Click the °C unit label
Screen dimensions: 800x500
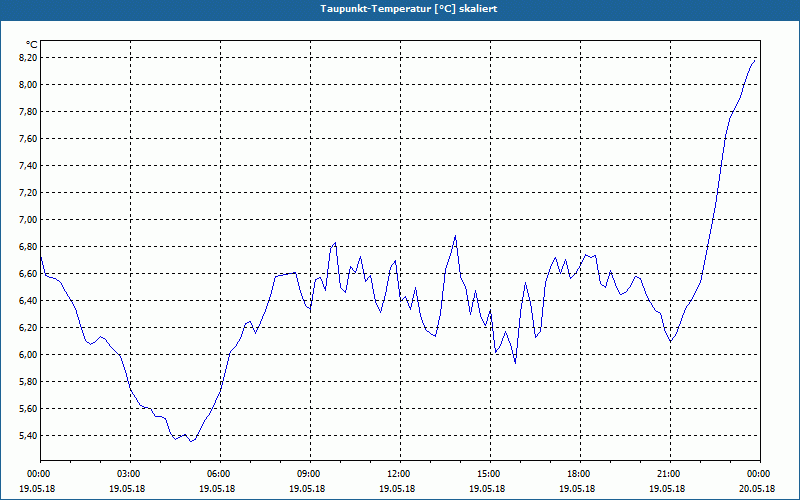31,45
